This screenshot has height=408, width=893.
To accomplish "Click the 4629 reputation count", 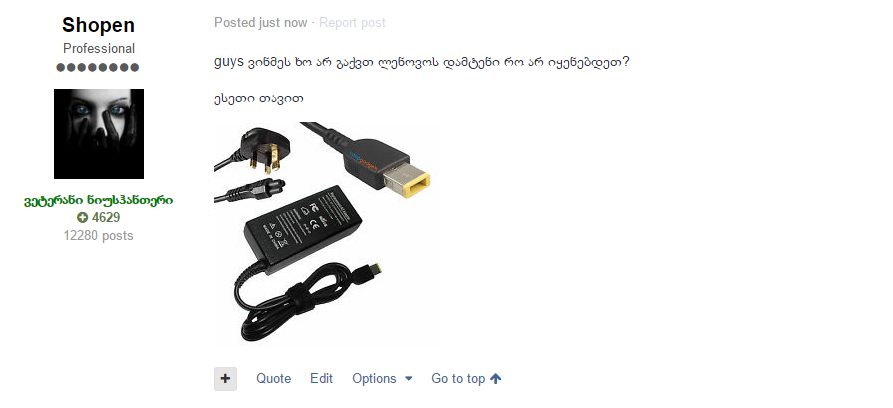I will (106, 217).
